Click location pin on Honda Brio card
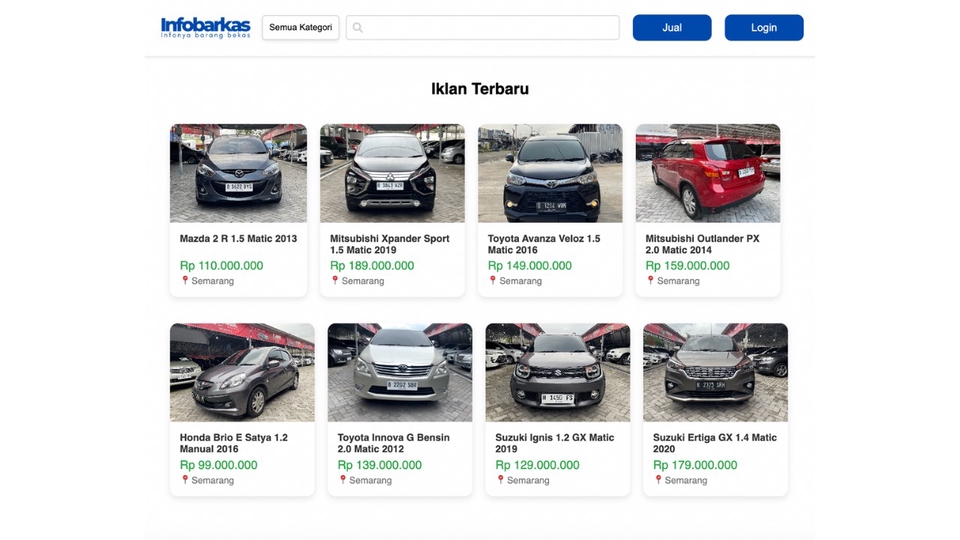This screenshot has height=540, width=960. click(185, 480)
